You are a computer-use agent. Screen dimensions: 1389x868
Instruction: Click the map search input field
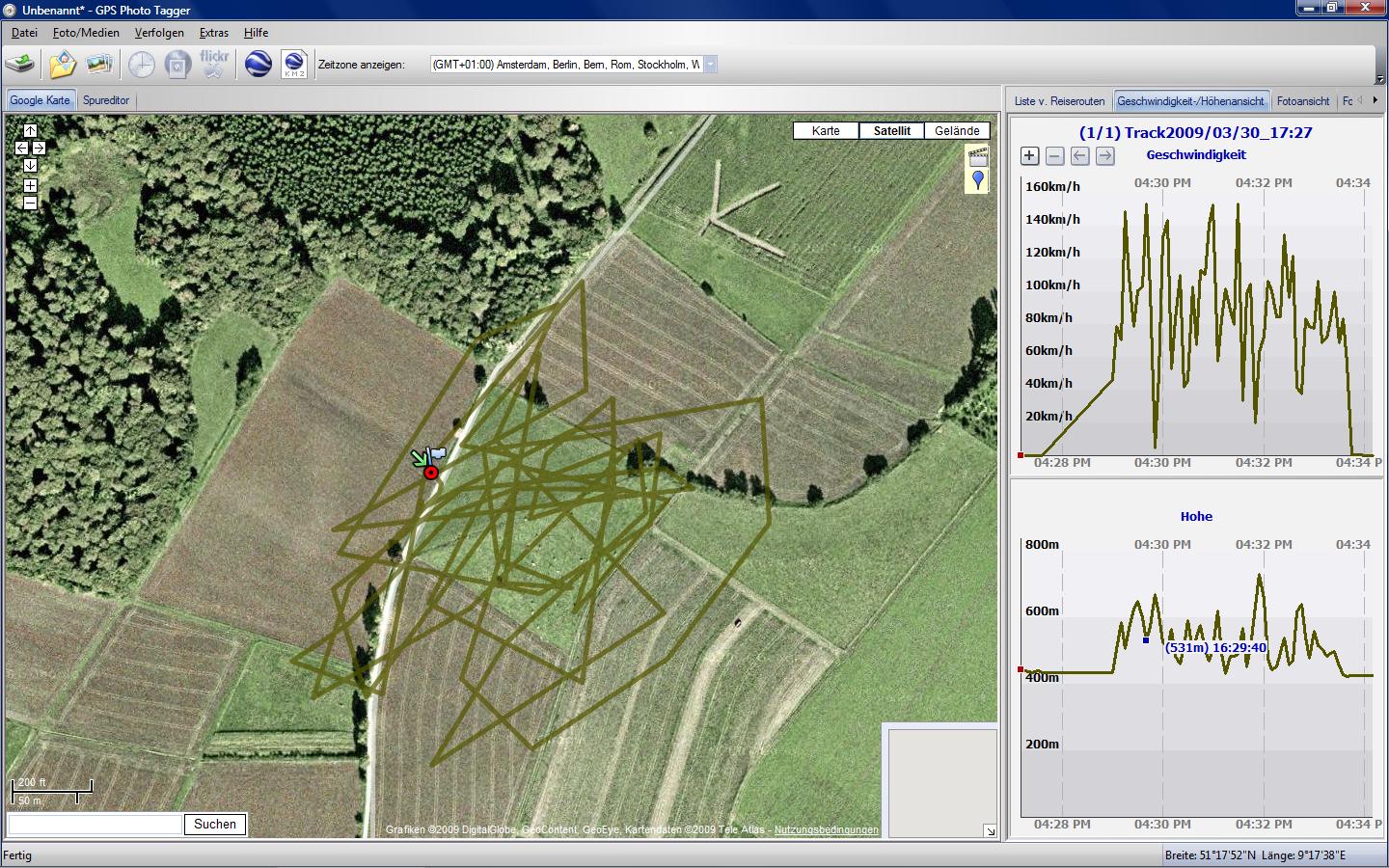[x=95, y=825]
